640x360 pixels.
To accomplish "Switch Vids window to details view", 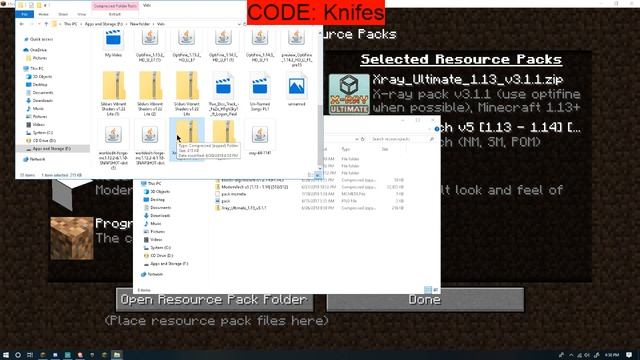I will coord(311,175).
